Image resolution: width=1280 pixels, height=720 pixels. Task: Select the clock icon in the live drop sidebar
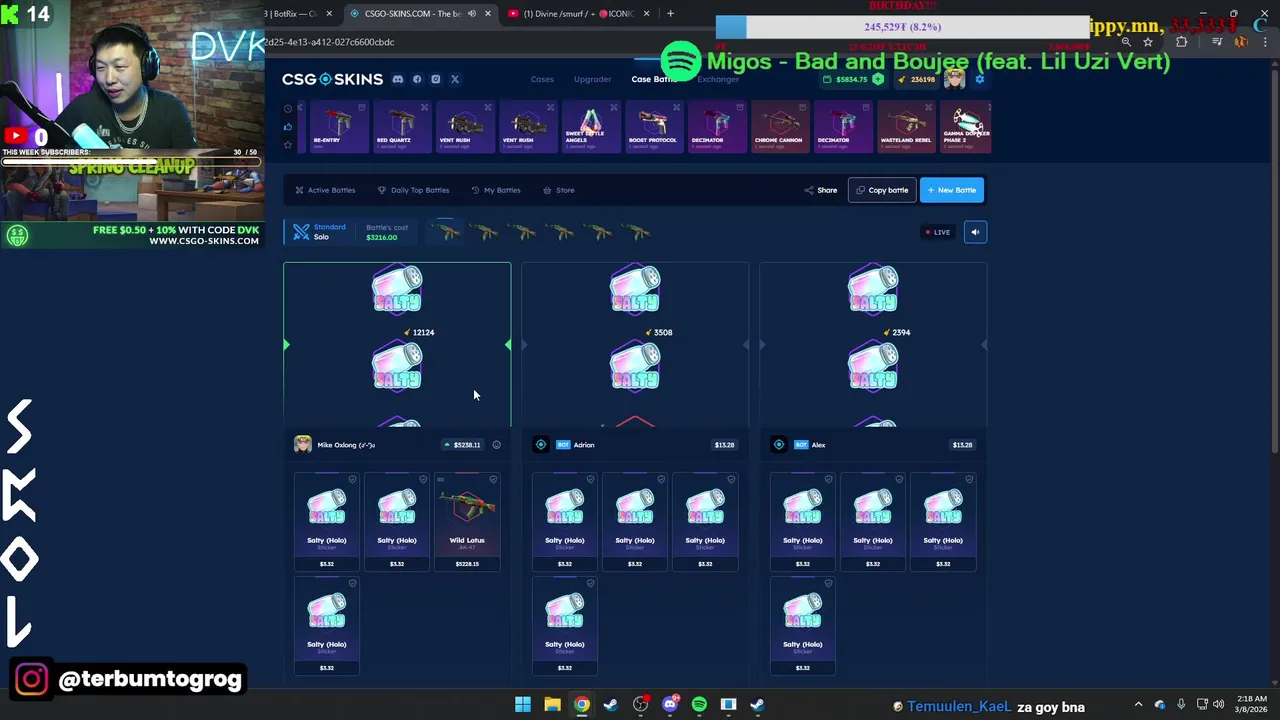point(288,108)
